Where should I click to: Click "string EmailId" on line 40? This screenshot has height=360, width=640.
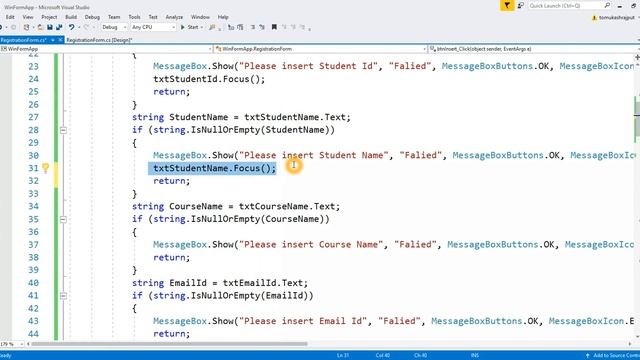point(169,283)
